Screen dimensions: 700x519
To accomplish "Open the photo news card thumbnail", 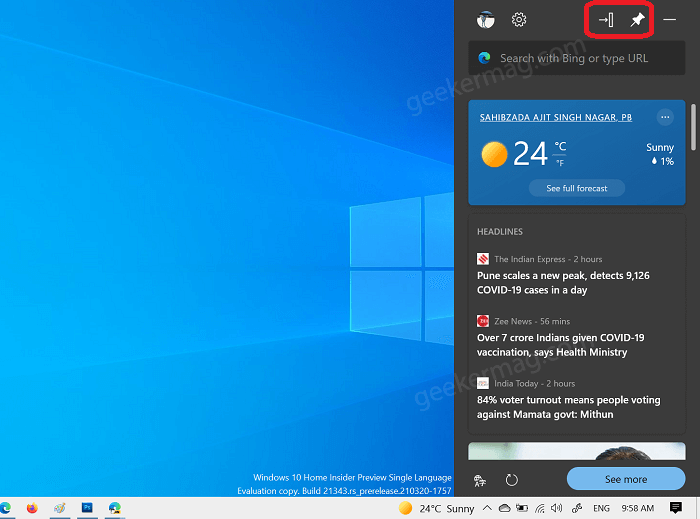I will [x=576, y=451].
